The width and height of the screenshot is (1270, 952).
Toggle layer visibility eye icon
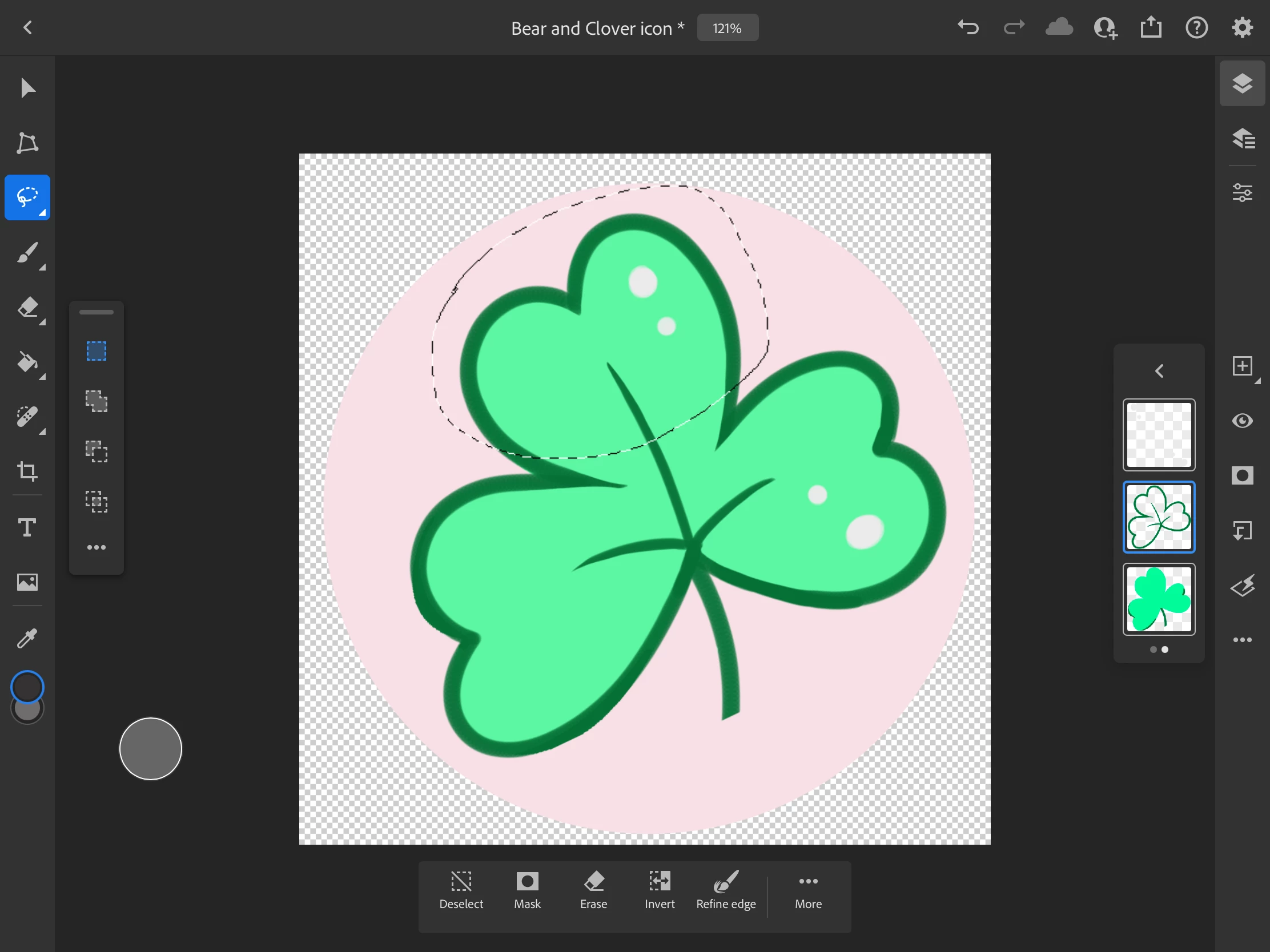pos(1242,421)
